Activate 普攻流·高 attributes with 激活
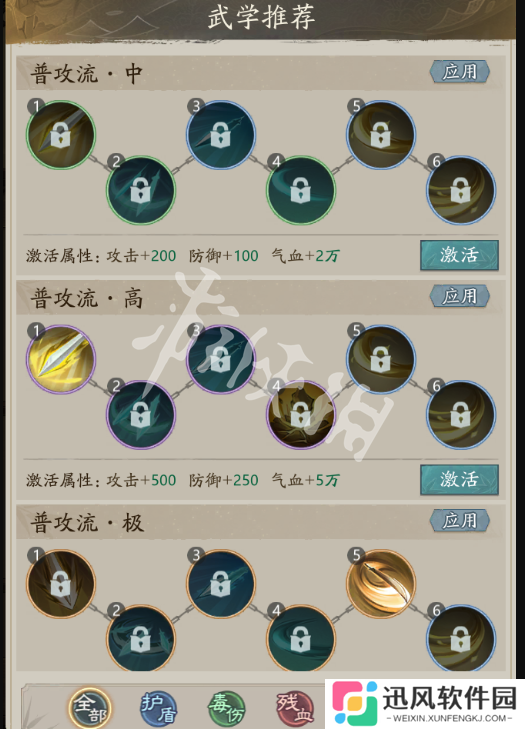This screenshot has width=525, height=729. [x=459, y=480]
